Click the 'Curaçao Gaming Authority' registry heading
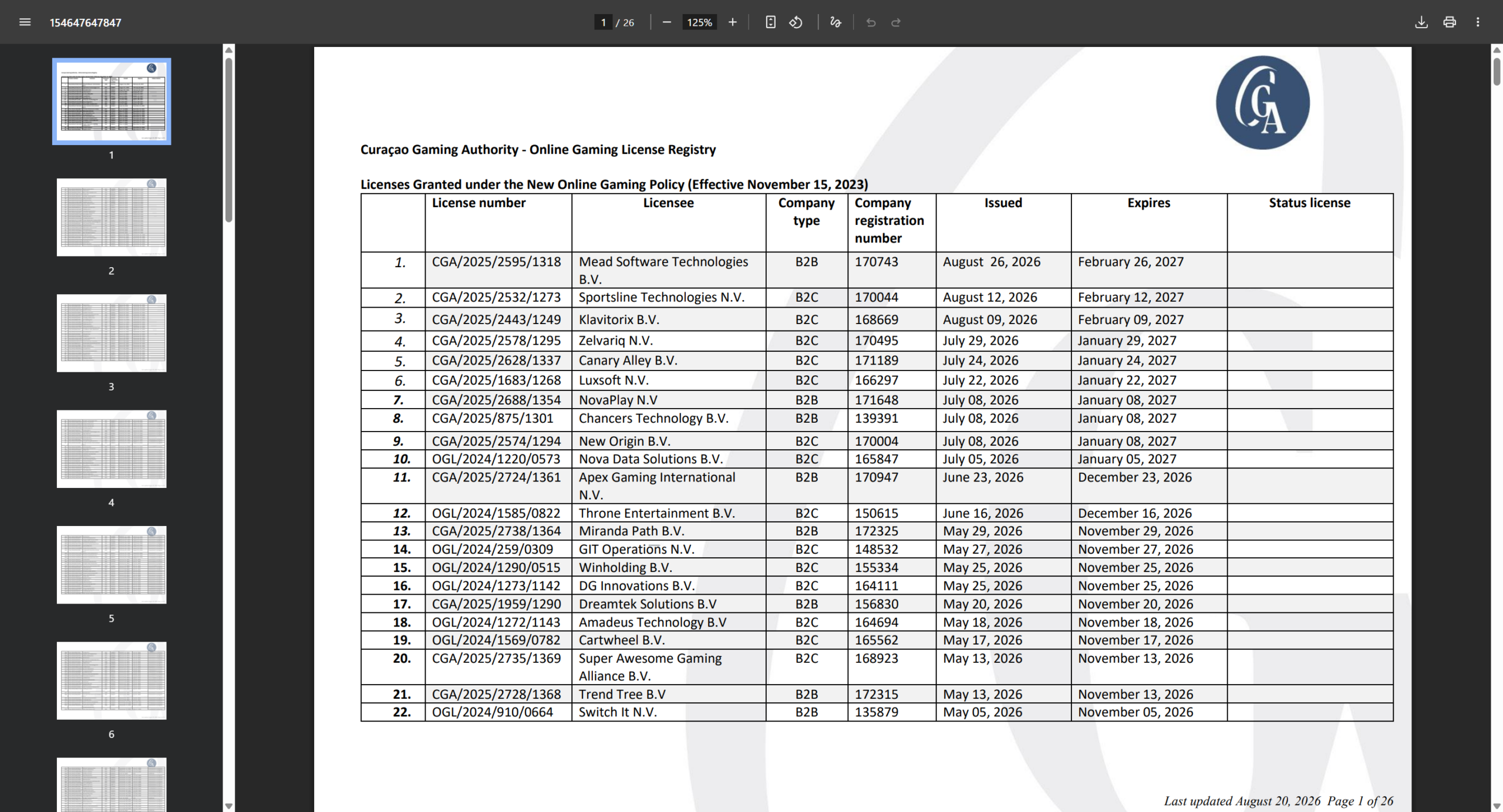This screenshot has width=1503, height=812. 538,150
